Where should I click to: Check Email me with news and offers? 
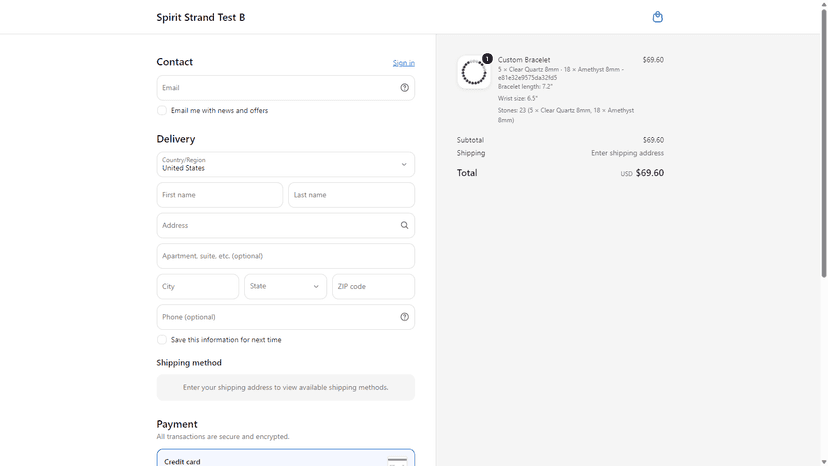162,110
